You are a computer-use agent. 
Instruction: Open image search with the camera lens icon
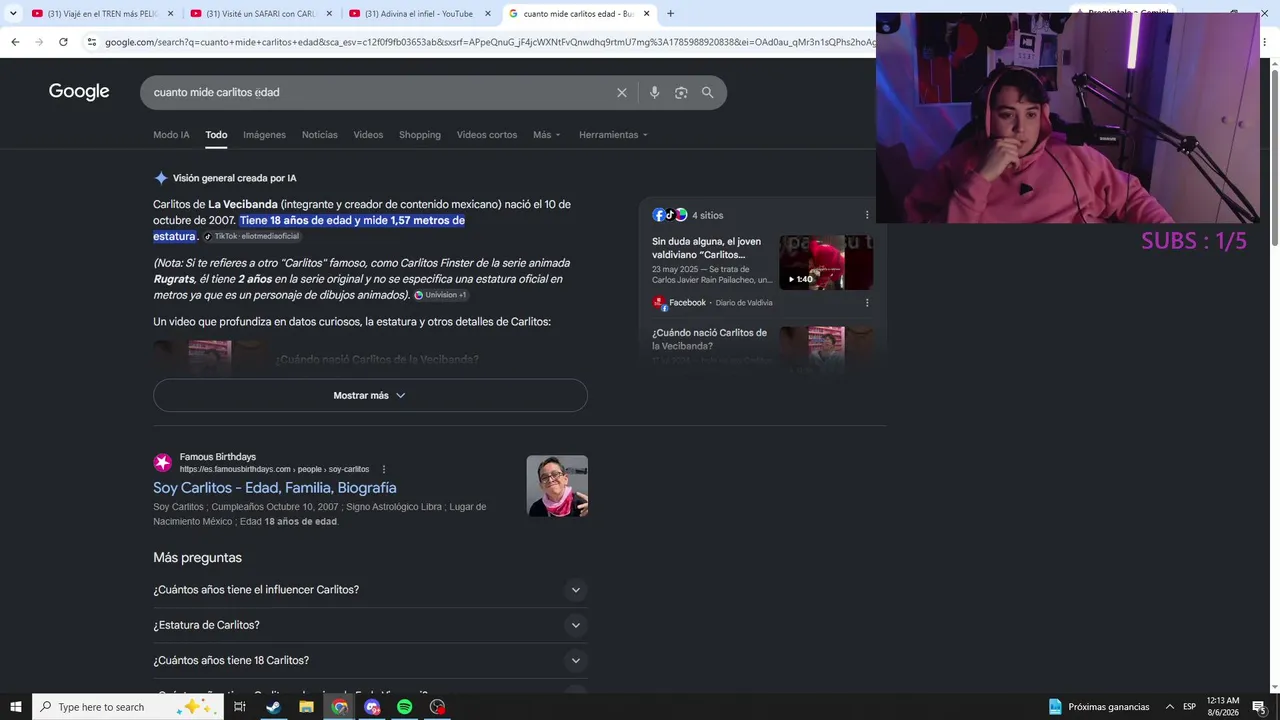681,92
